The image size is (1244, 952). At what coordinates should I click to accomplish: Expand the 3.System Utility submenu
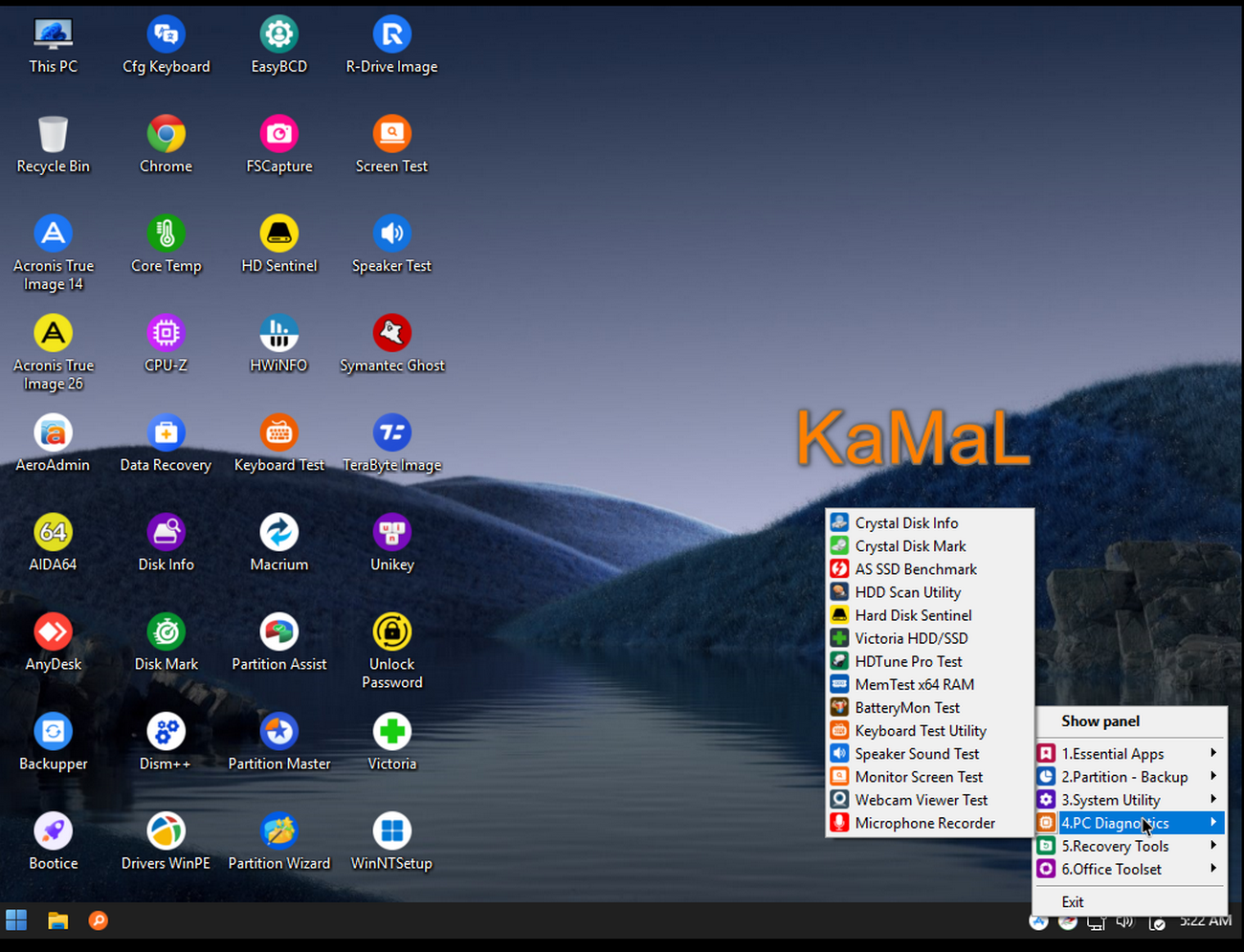click(x=1130, y=800)
